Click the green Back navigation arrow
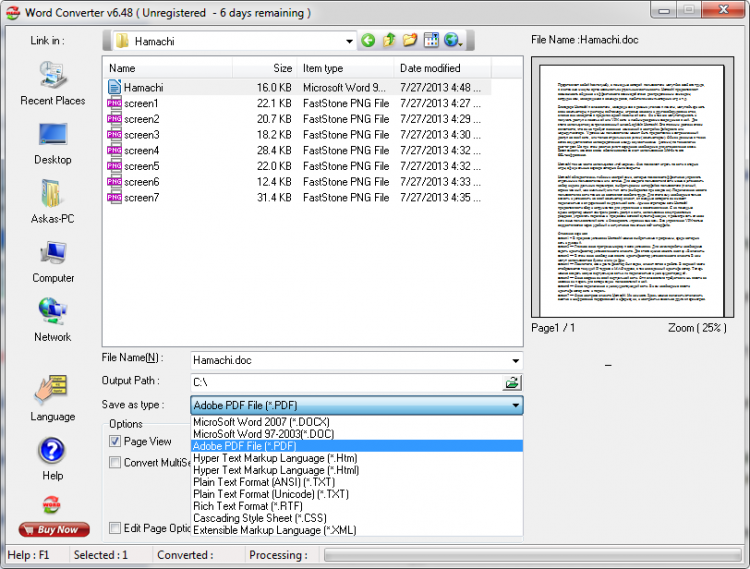Image resolution: width=750 pixels, height=569 pixels. pyautogui.click(x=368, y=40)
